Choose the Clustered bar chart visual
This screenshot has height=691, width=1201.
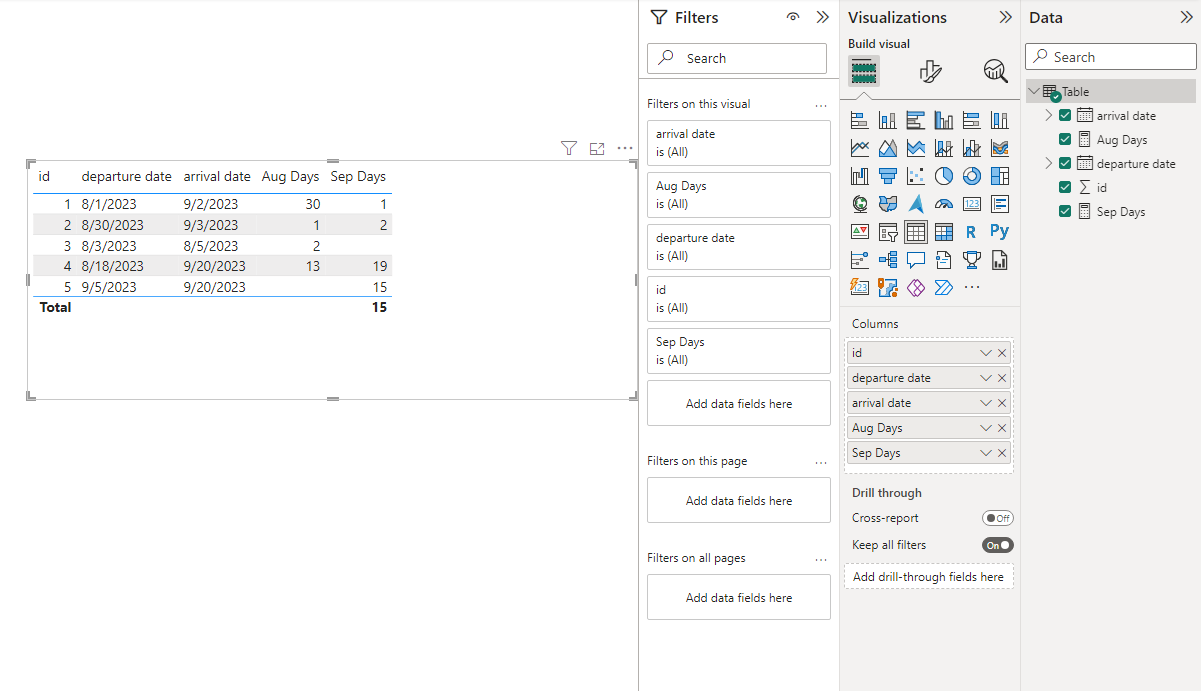click(x=915, y=120)
